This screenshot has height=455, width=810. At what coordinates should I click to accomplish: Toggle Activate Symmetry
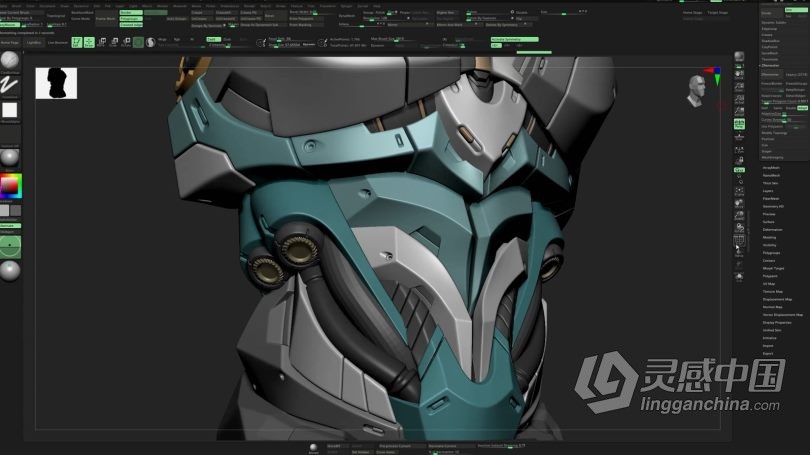pyautogui.click(x=514, y=39)
